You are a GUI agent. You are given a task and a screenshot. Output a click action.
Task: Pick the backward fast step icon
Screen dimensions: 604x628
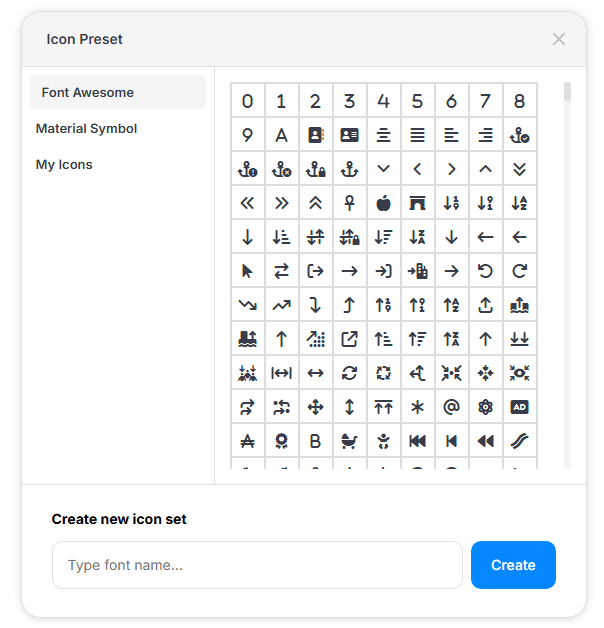(x=417, y=441)
